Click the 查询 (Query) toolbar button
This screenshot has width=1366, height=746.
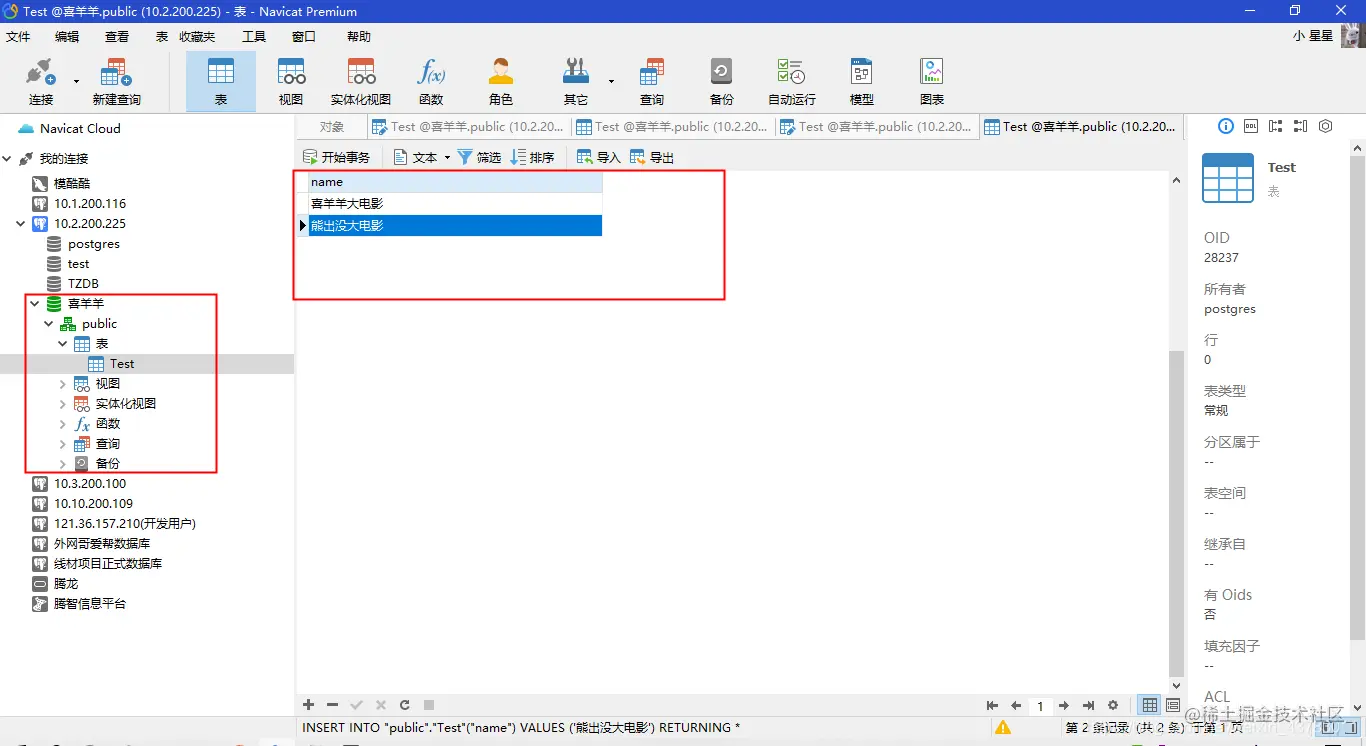(x=652, y=82)
